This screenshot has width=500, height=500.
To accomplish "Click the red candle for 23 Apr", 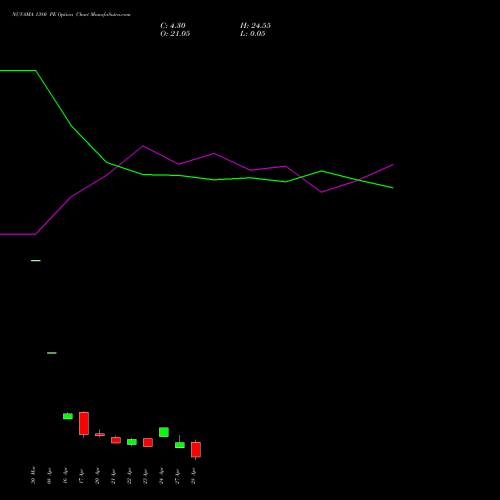I will click(x=148, y=442).
